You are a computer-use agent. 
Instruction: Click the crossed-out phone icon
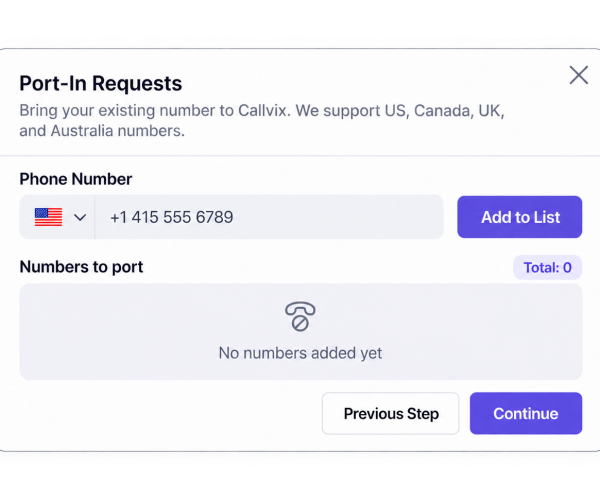300,316
